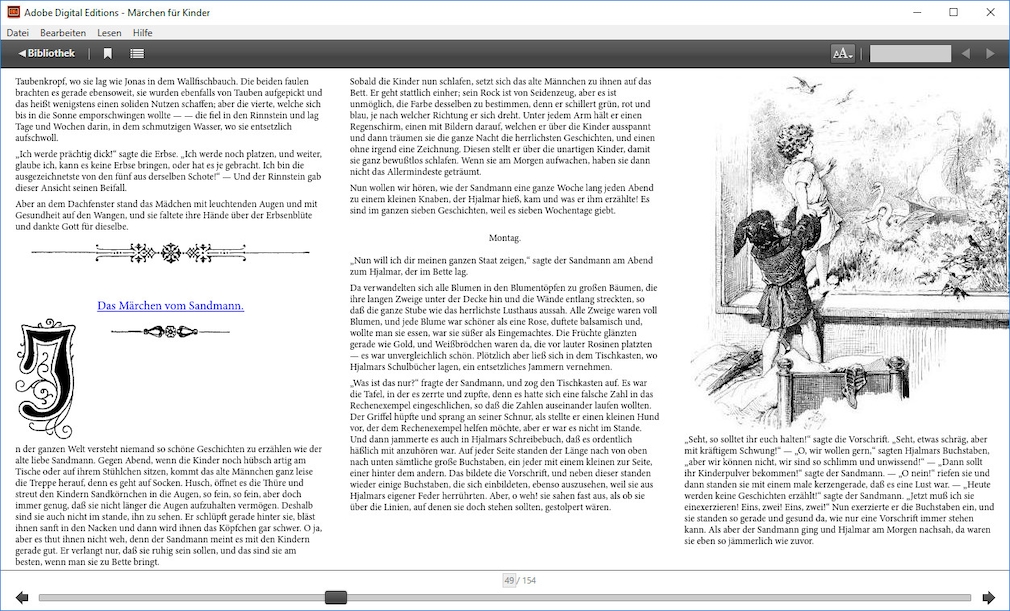Viewport: 1010px width, 611px height.
Task: Follow the 'Das Märchen vom Sandmann' link
Action: (170, 306)
